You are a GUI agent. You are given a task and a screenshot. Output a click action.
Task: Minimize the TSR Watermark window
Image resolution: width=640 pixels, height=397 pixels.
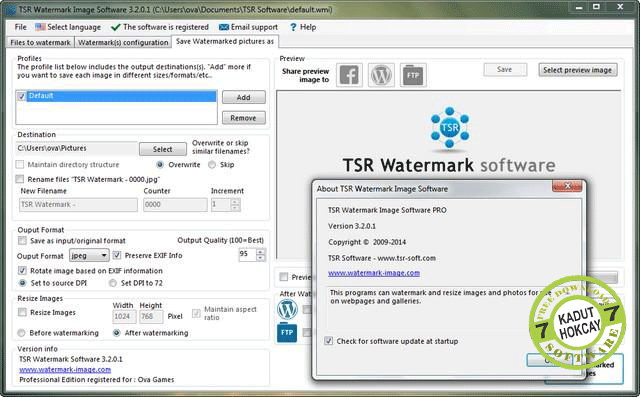579,7
